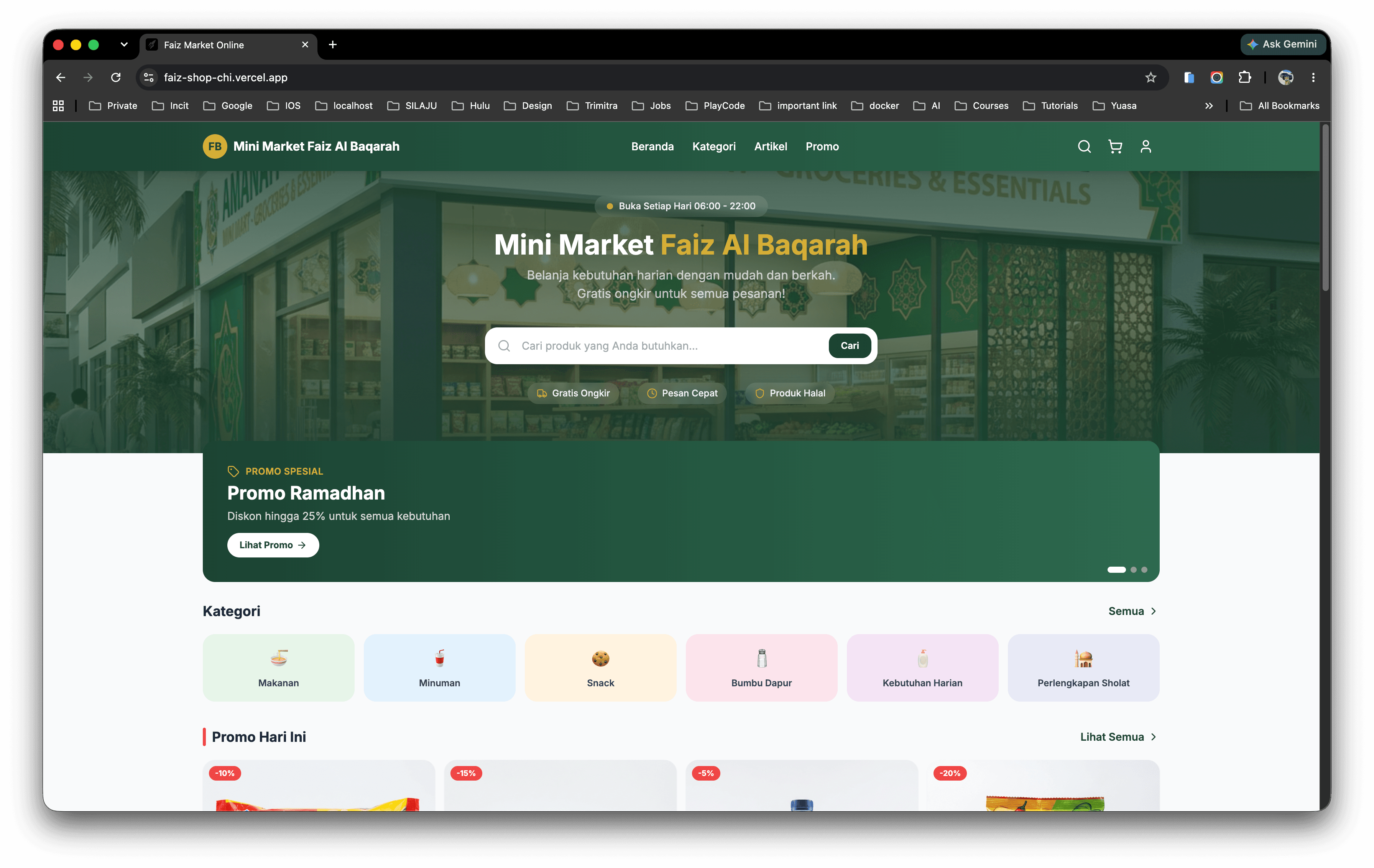
Task: Open Lihat Semua for Promo Hari Ini
Action: tap(1118, 737)
